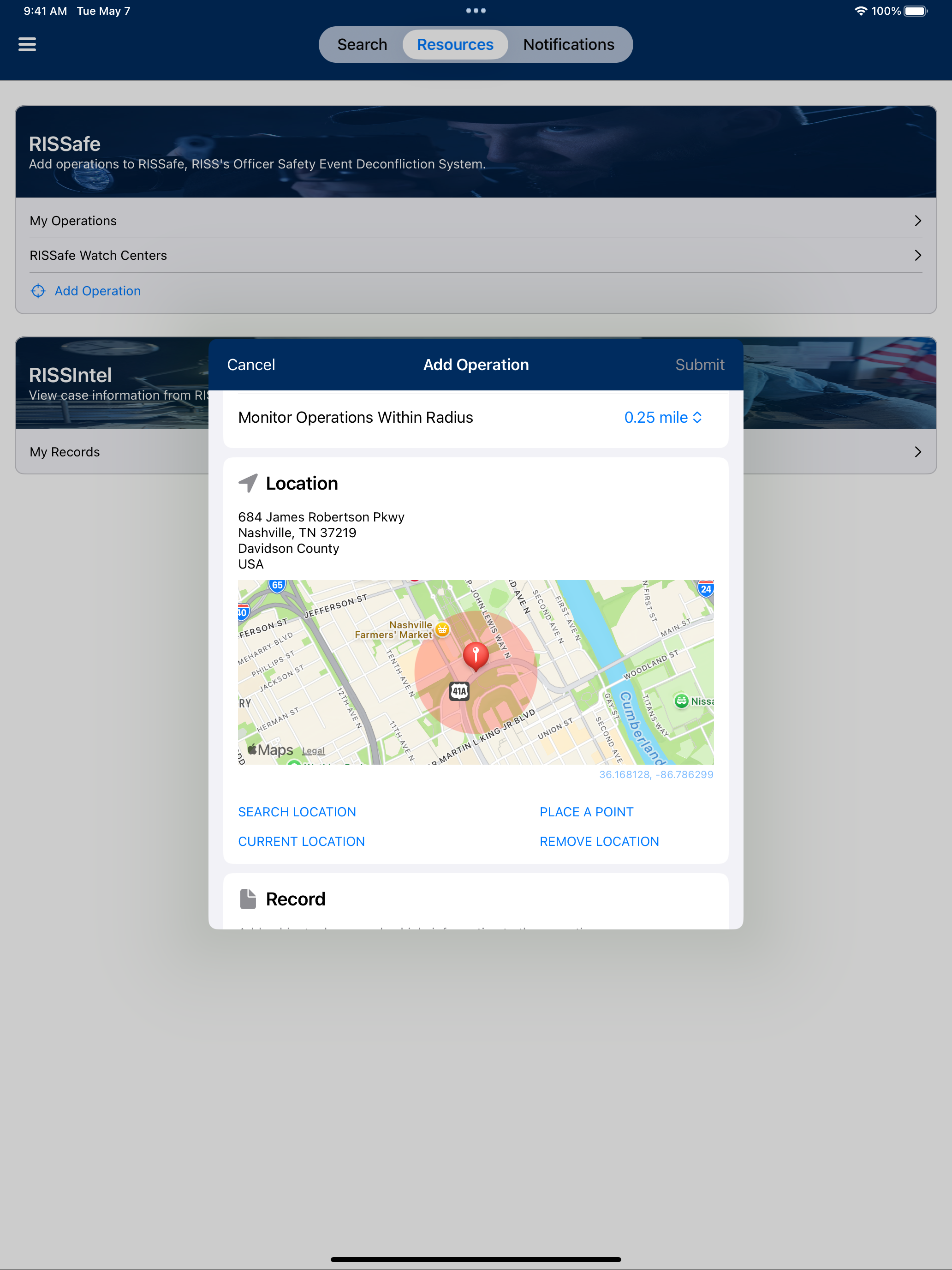The width and height of the screenshot is (952, 1270).
Task: Tap the Interstate 24 shield on map
Action: (706, 588)
